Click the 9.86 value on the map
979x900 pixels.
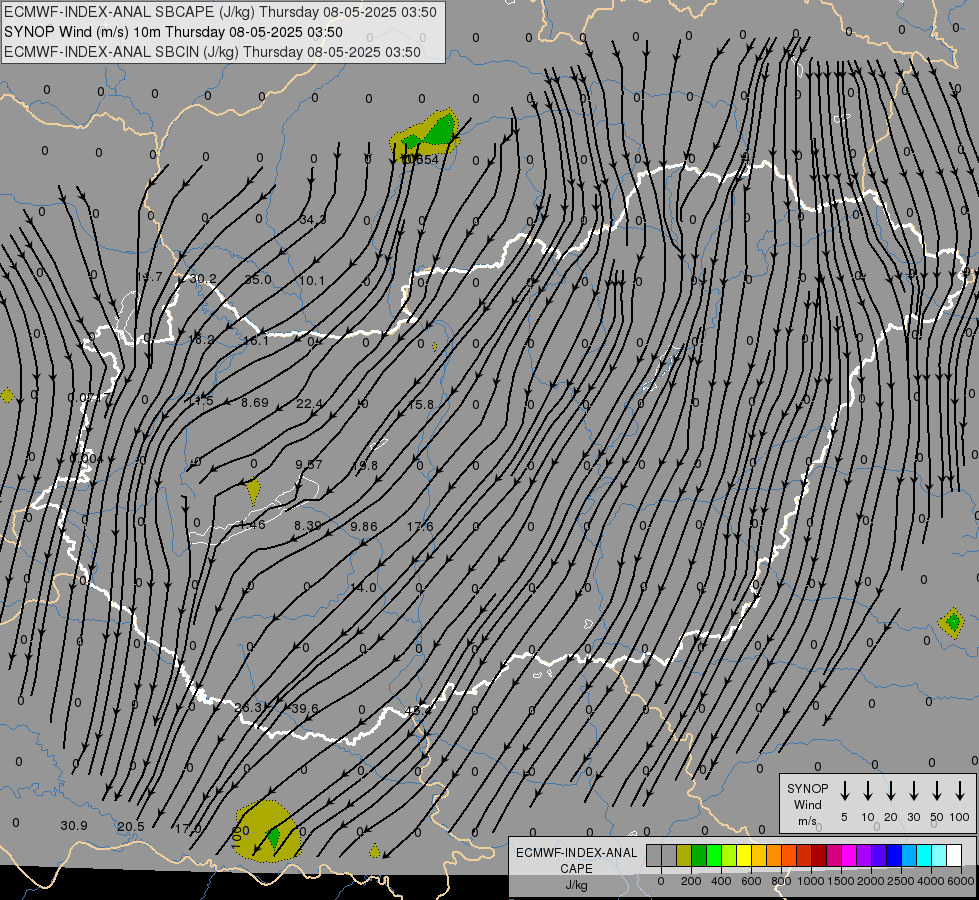tap(363, 527)
